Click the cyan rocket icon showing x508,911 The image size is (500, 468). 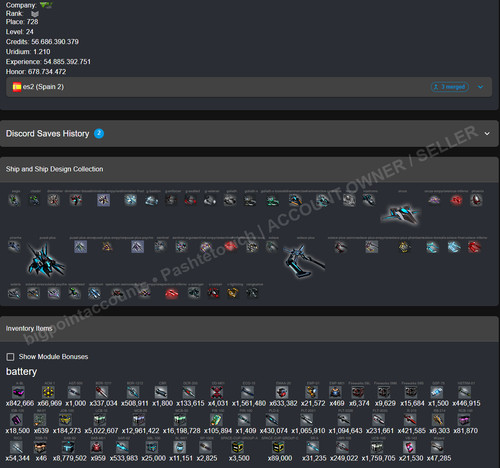133,392
